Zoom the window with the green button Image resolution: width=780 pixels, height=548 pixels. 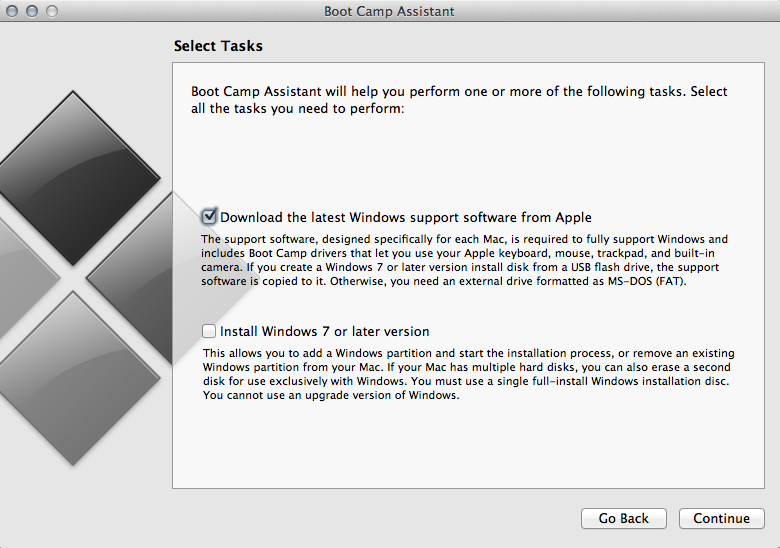pos(51,12)
